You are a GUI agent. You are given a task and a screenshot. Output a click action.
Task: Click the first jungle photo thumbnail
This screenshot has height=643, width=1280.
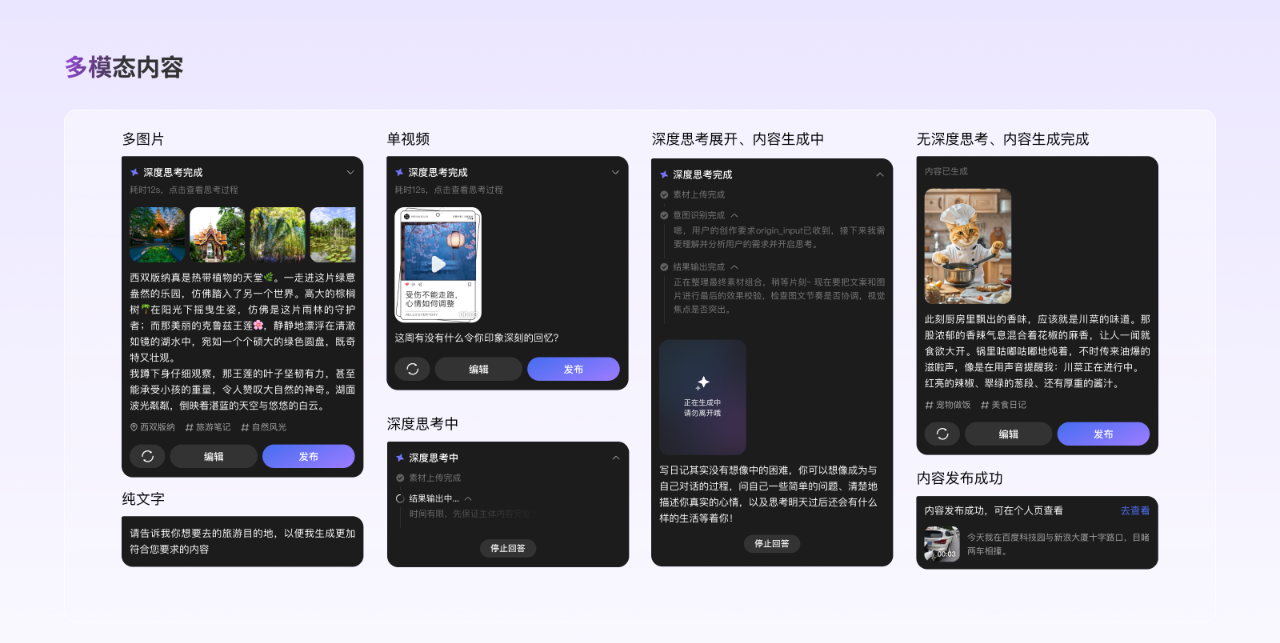157,233
